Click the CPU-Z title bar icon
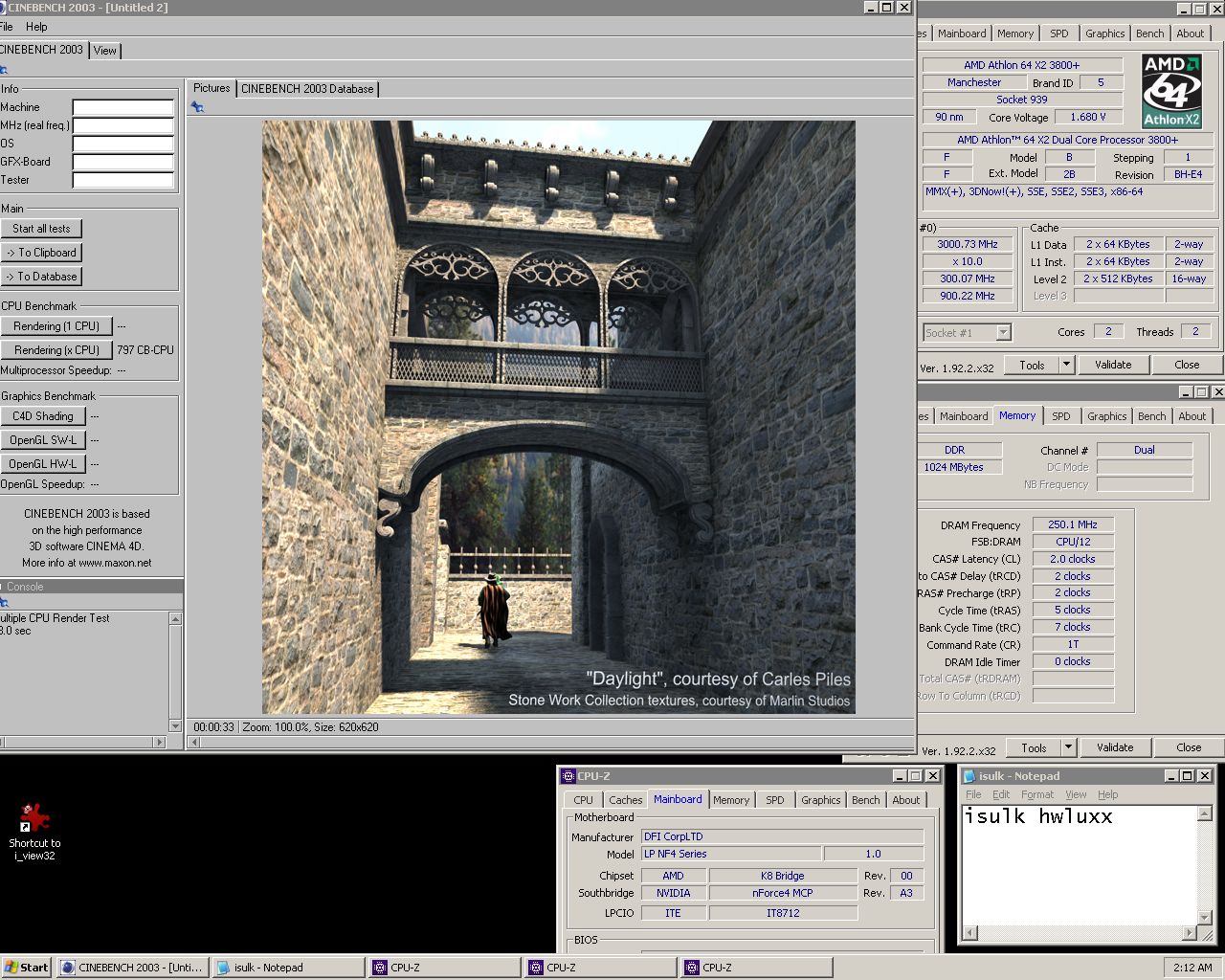Viewport: 1225px width, 980px height. (x=568, y=776)
